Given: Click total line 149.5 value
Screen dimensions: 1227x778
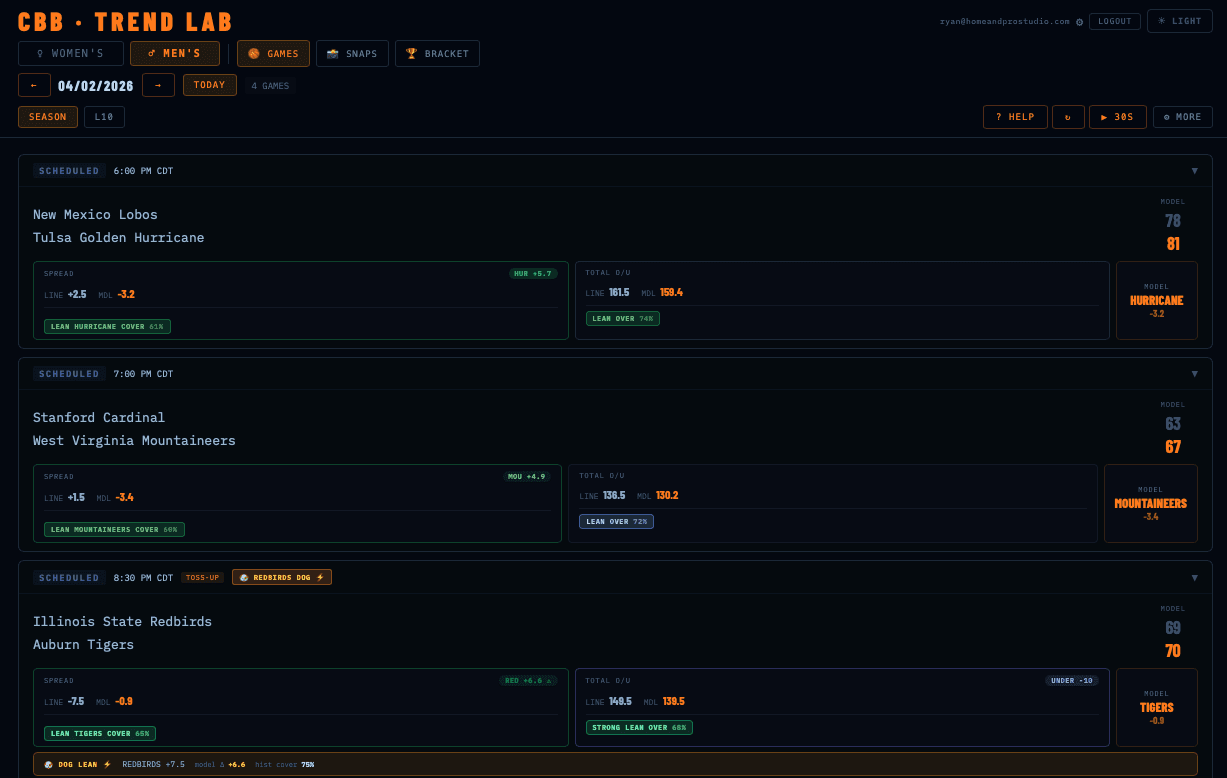Looking at the screenshot, I should (620, 701).
